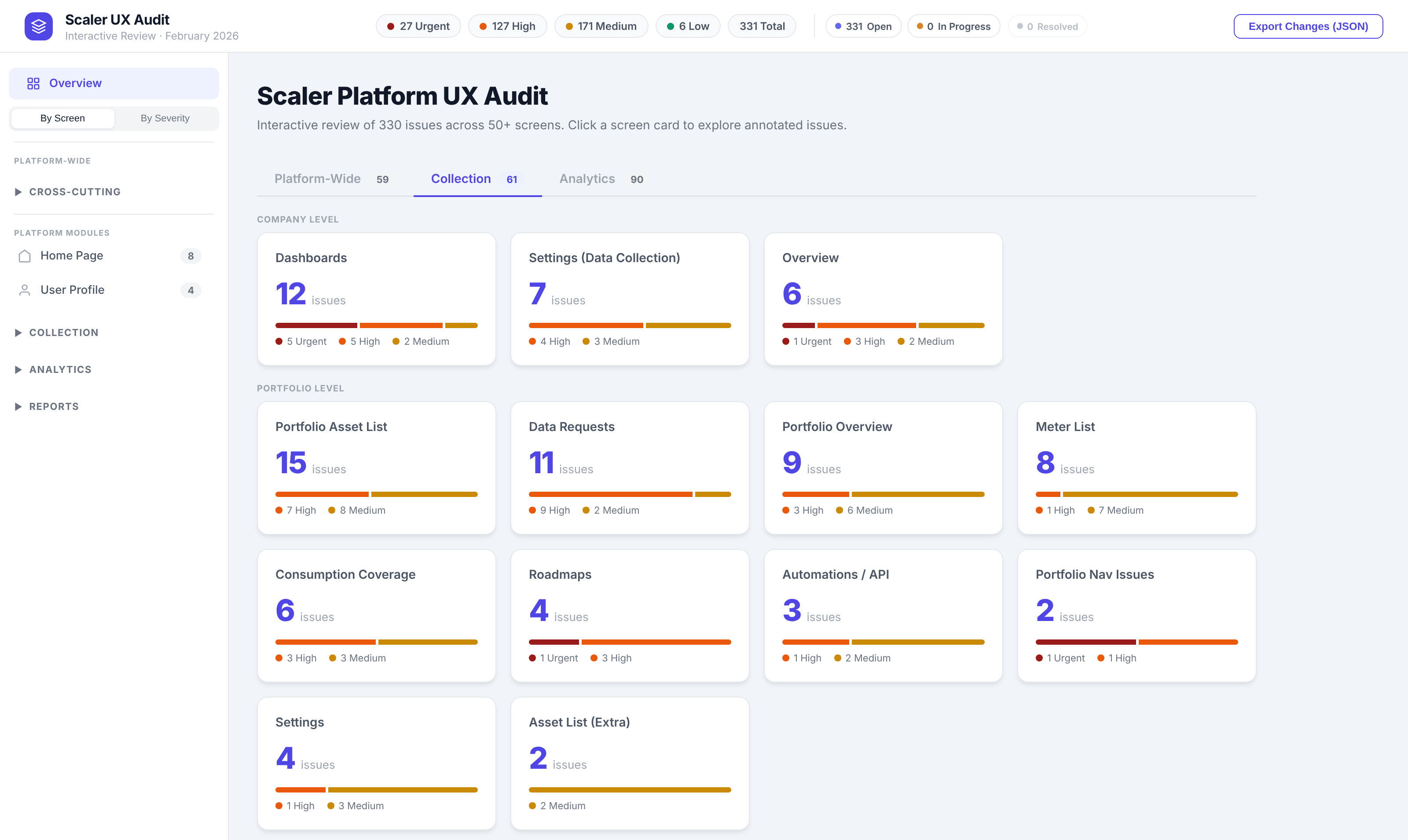Click Export Changes (JSON) button
The width and height of the screenshot is (1408, 840).
[x=1309, y=26]
